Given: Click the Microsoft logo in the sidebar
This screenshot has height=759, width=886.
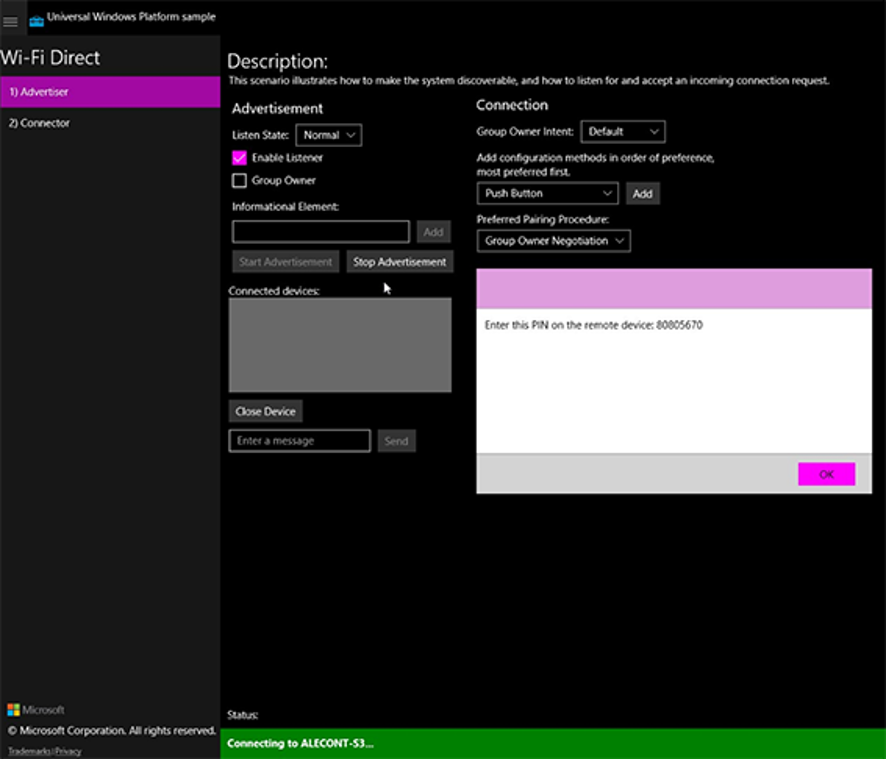Looking at the screenshot, I should click(x=13, y=710).
